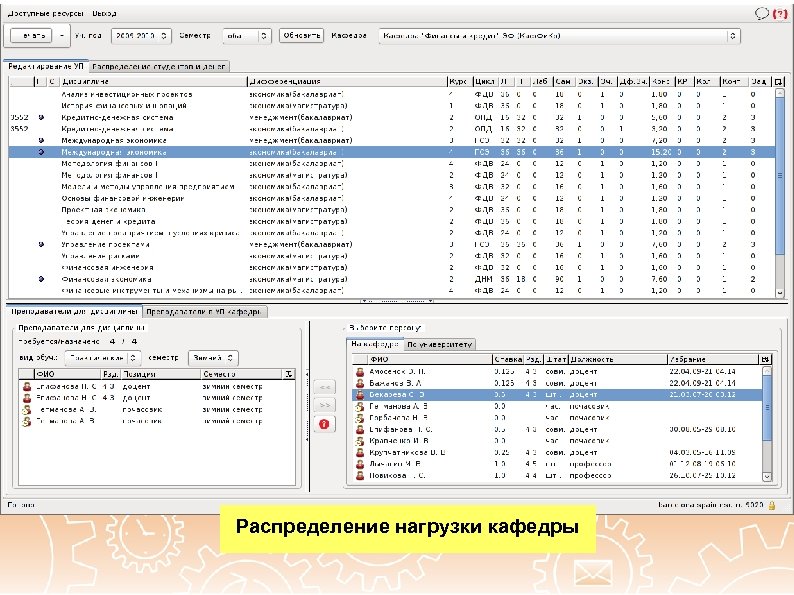Screen dimensions: 794x595
Task: Click the person icon beside Новикова
Action: pyautogui.click(x=360, y=475)
